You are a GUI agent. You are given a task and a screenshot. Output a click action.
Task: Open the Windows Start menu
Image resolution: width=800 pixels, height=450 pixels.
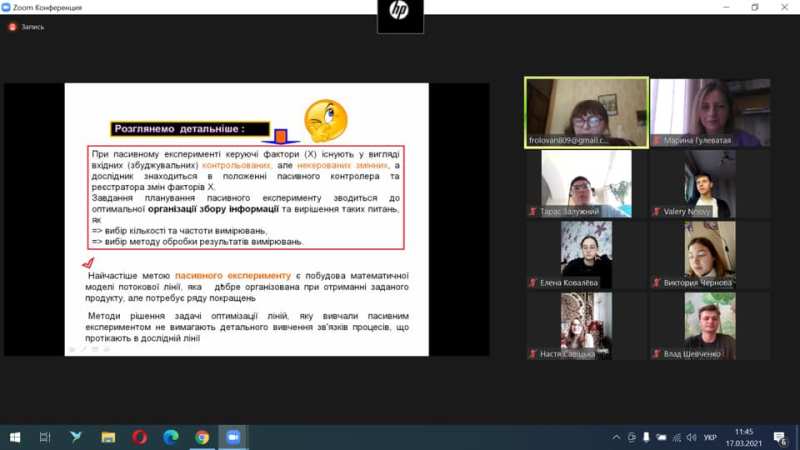click(15, 437)
